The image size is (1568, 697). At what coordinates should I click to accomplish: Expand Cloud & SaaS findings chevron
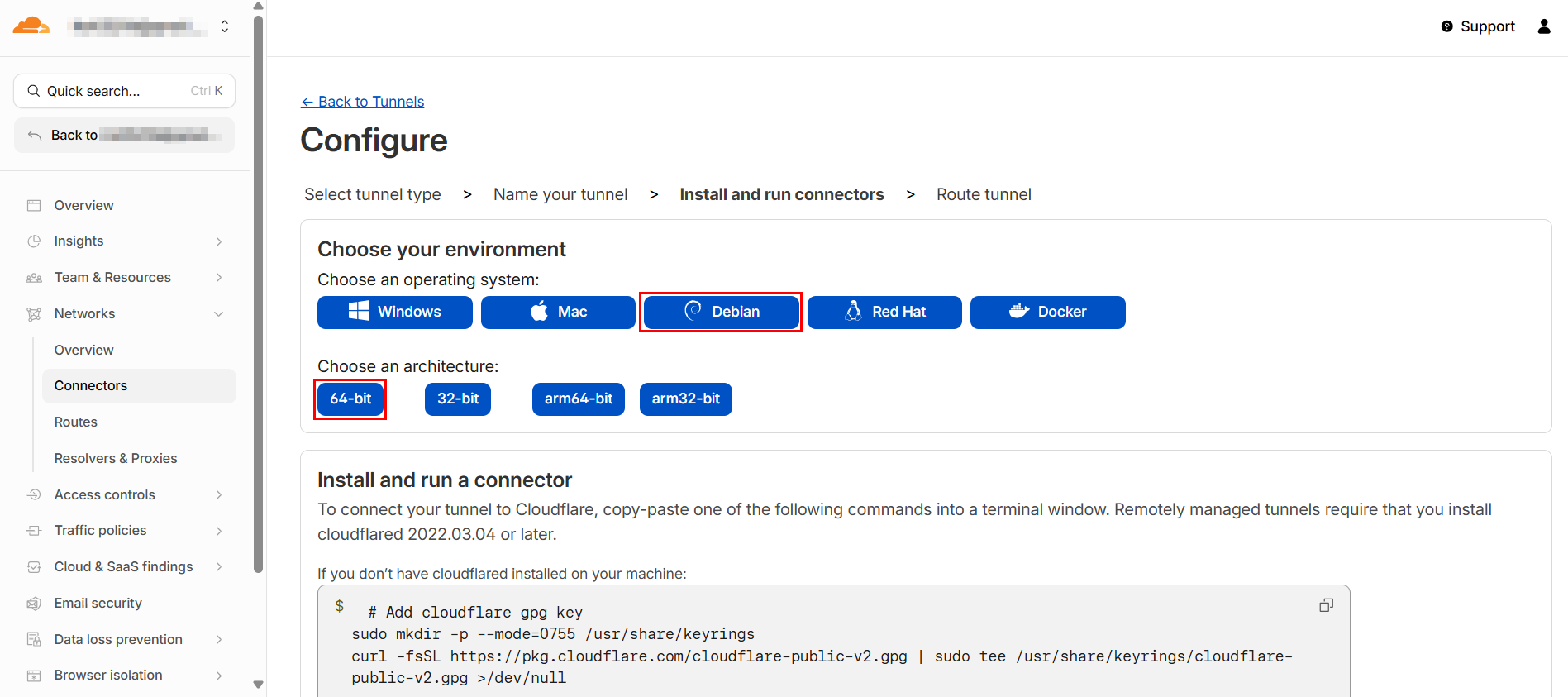pos(219,567)
